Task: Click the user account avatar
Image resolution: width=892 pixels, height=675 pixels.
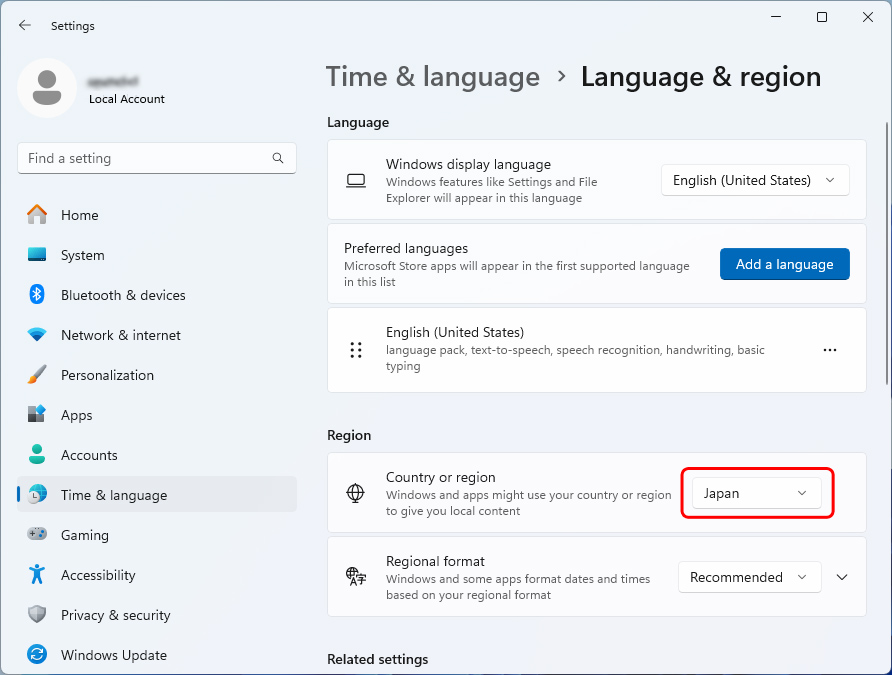Action: pyautogui.click(x=47, y=88)
